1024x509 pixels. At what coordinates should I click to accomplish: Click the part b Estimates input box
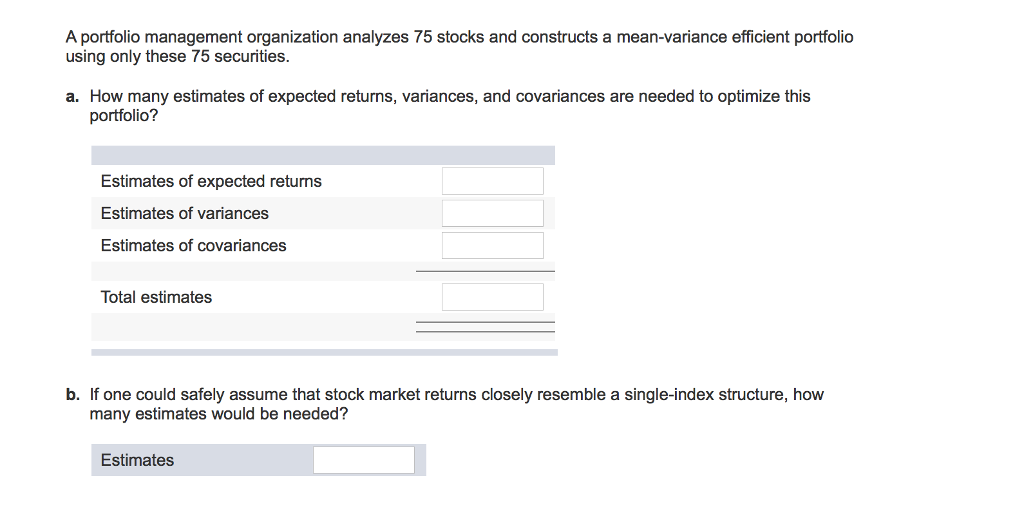pos(364,460)
